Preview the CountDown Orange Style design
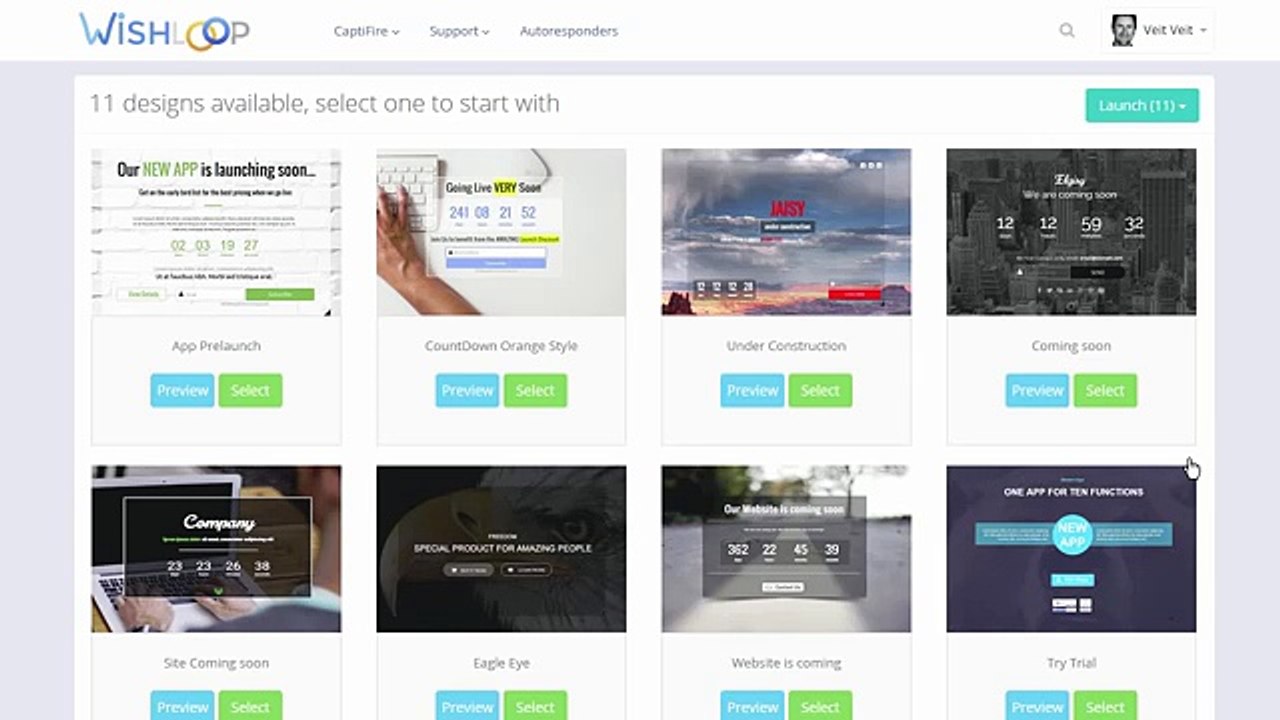1280x720 pixels. [x=468, y=390]
